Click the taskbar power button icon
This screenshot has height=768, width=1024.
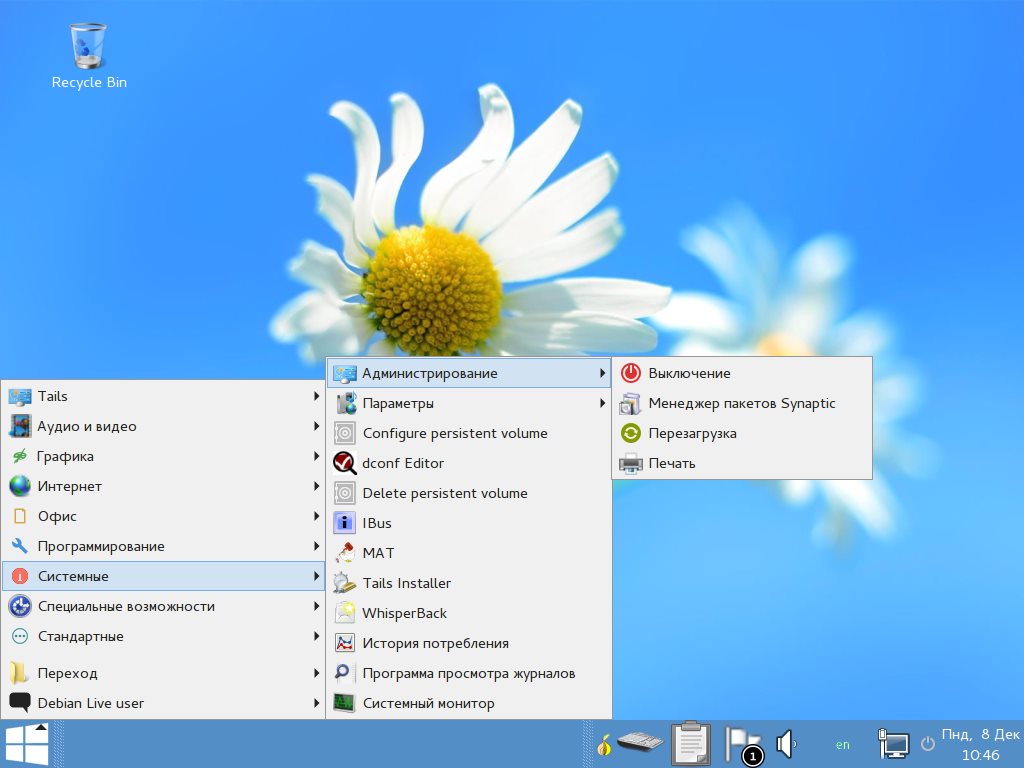(x=928, y=743)
